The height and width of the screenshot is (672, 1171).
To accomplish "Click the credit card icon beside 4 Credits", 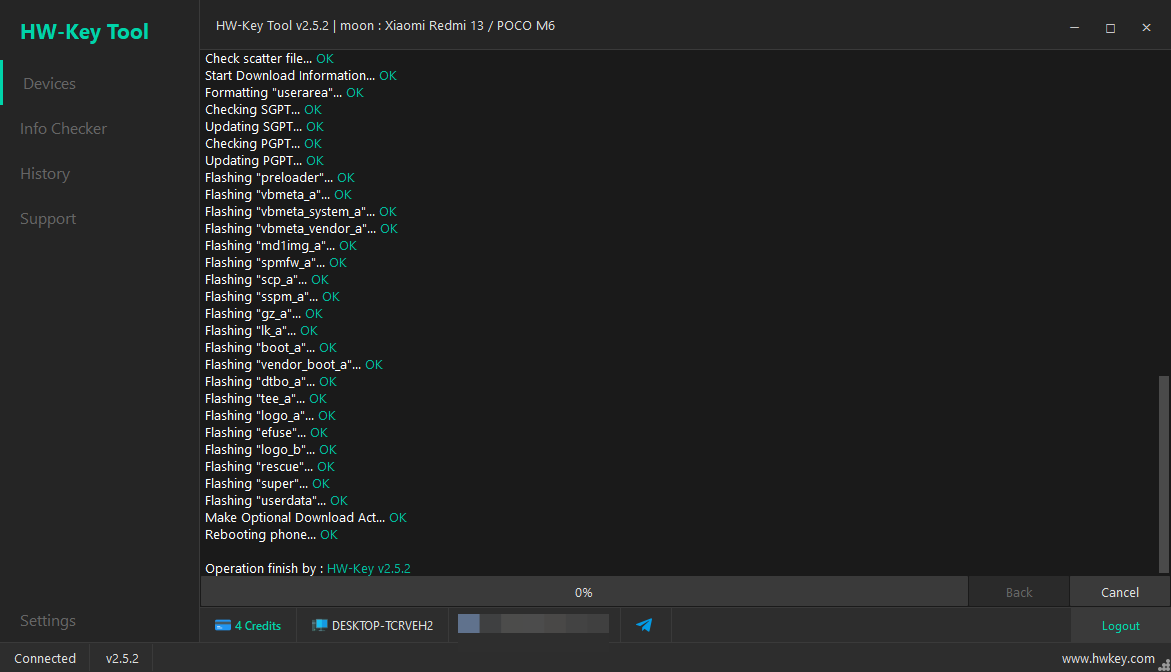I will point(223,626).
